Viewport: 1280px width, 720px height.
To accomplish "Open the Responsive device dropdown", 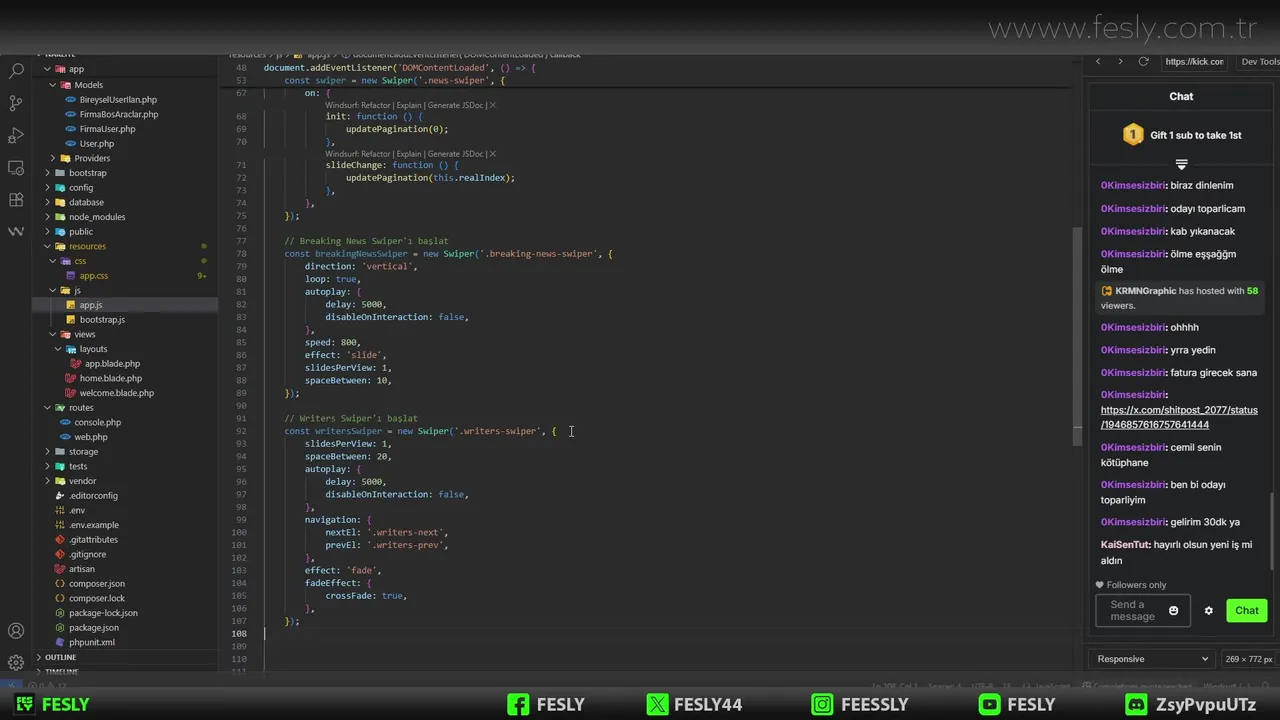I will [1152, 659].
